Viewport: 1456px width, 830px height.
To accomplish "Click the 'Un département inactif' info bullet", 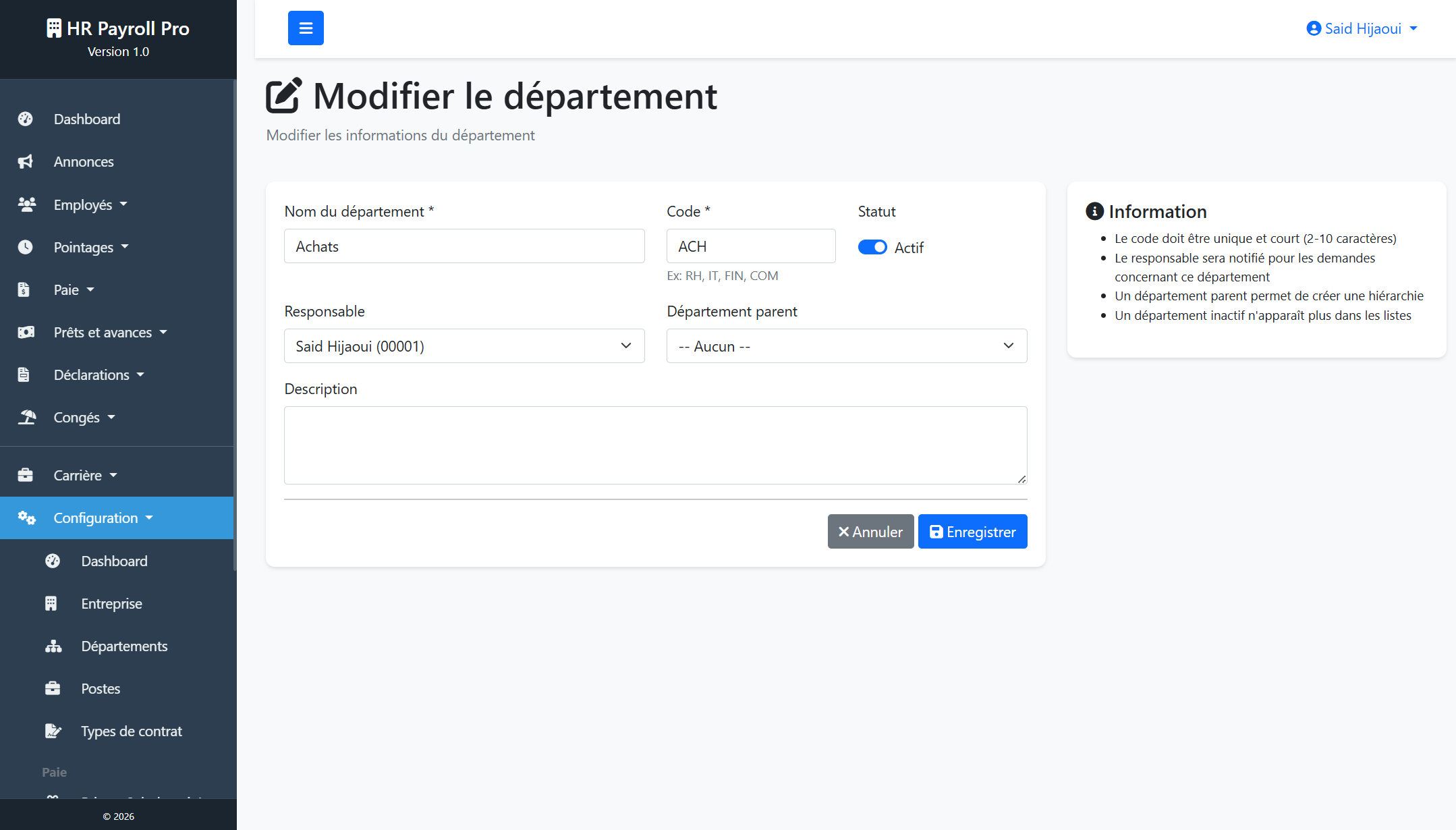I will click(1262, 315).
